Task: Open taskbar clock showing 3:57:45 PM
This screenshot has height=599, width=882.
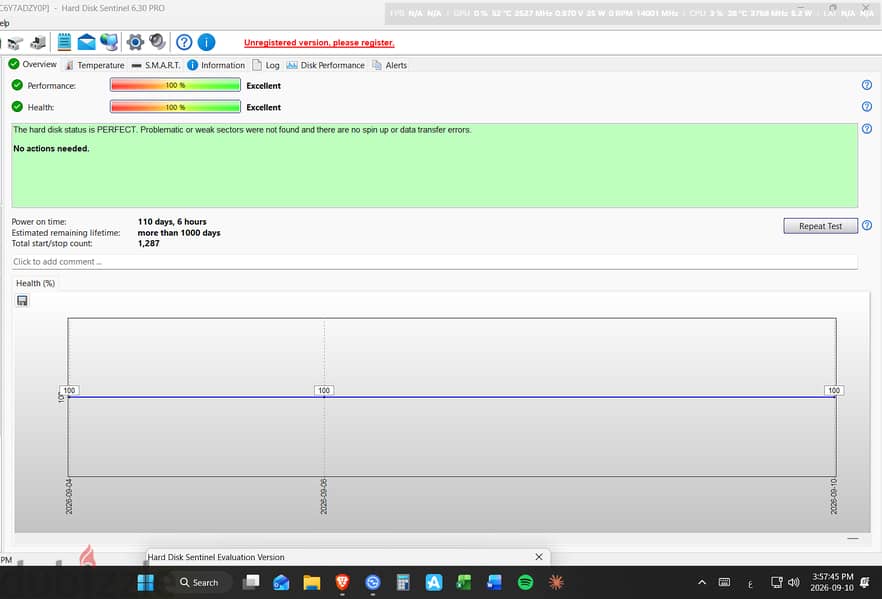Action: pyautogui.click(x=832, y=582)
